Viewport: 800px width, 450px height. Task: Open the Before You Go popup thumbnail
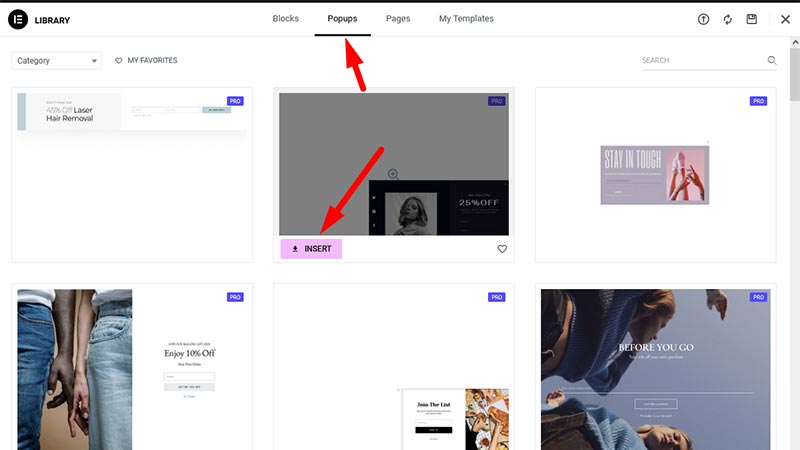click(x=656, y=369)
